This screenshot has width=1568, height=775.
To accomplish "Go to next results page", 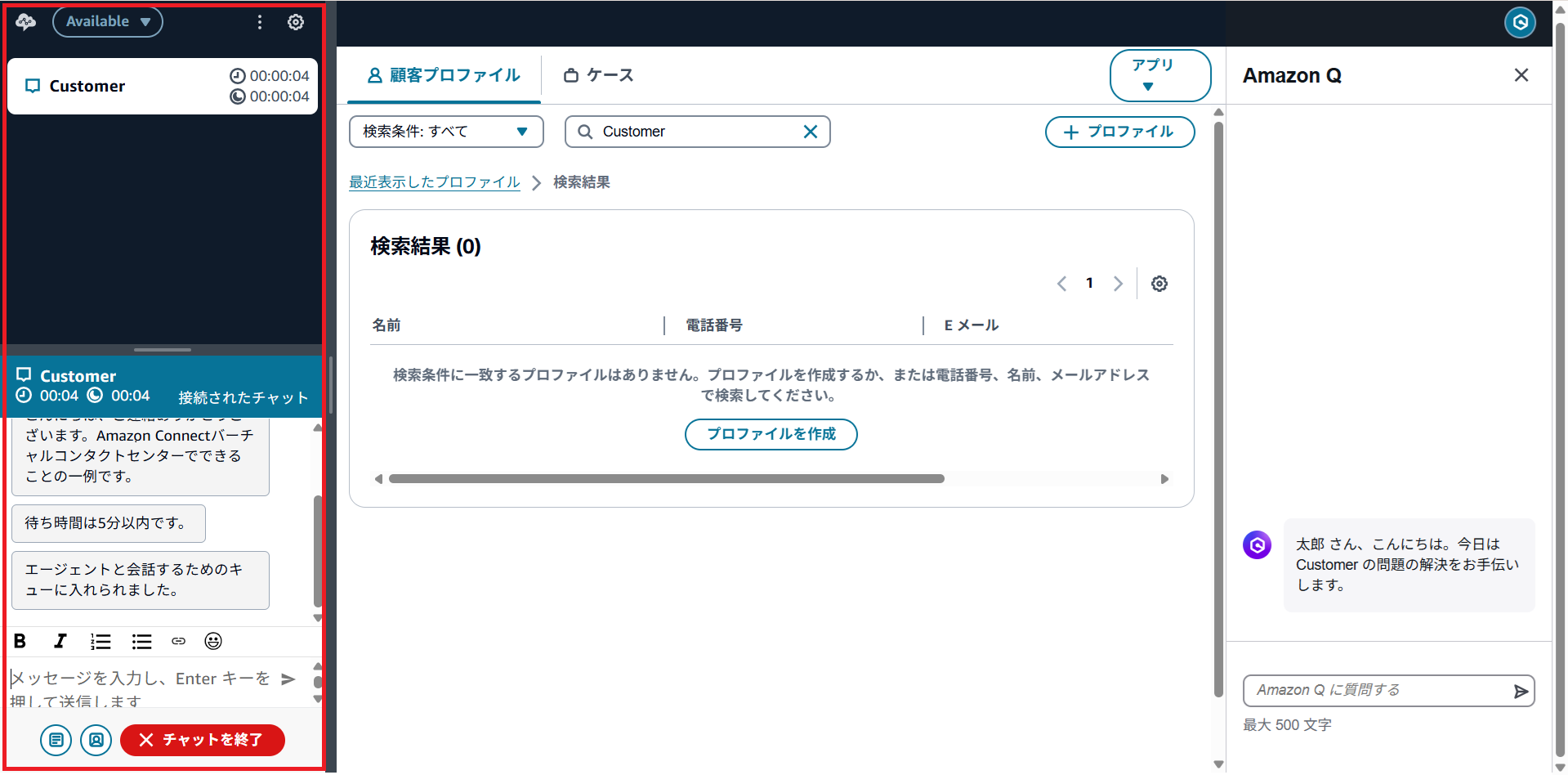I will 1118,284.
